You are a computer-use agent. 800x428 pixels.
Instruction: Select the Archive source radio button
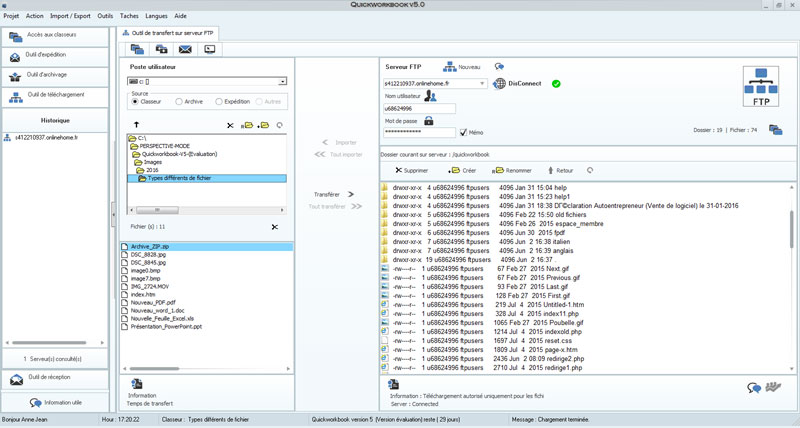pos(178,101)
